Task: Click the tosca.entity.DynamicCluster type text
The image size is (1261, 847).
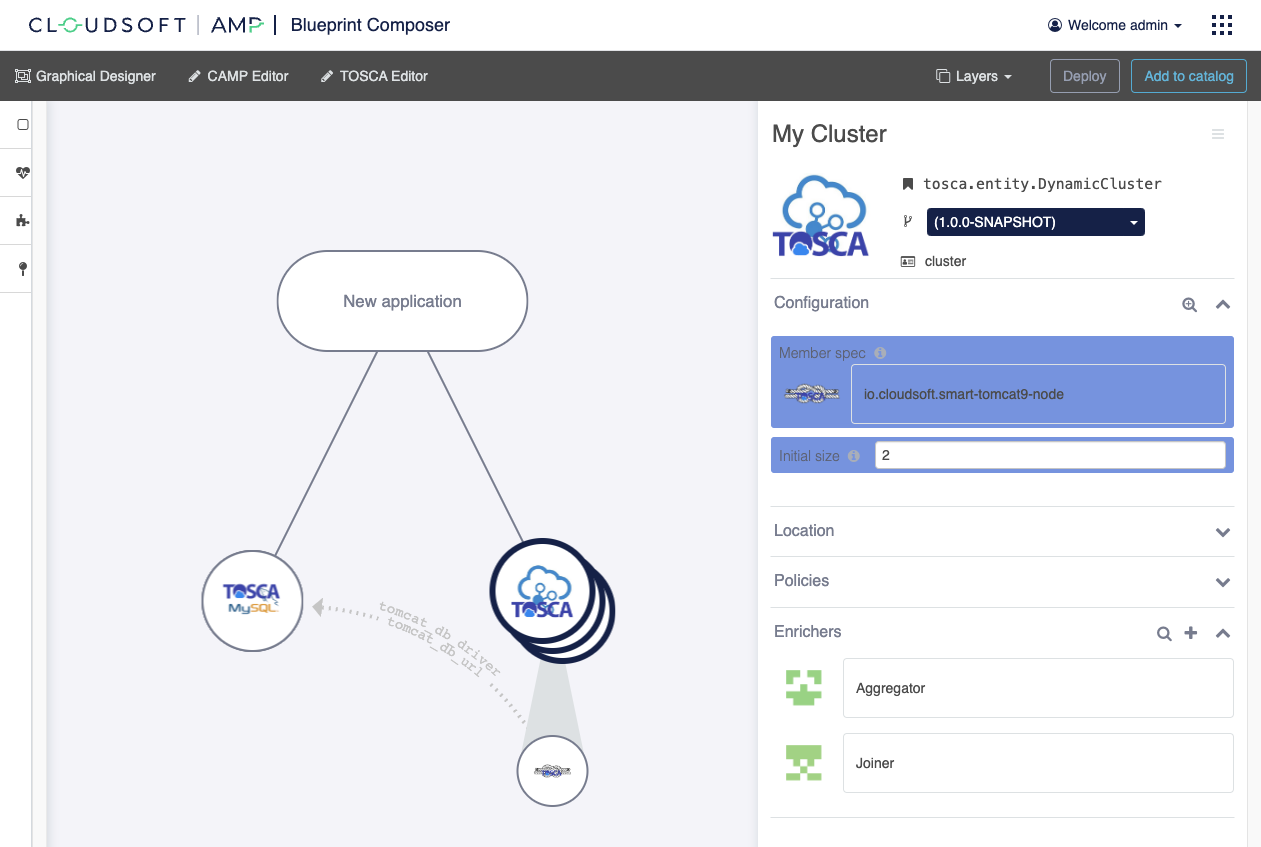Action: point(1042,184)
